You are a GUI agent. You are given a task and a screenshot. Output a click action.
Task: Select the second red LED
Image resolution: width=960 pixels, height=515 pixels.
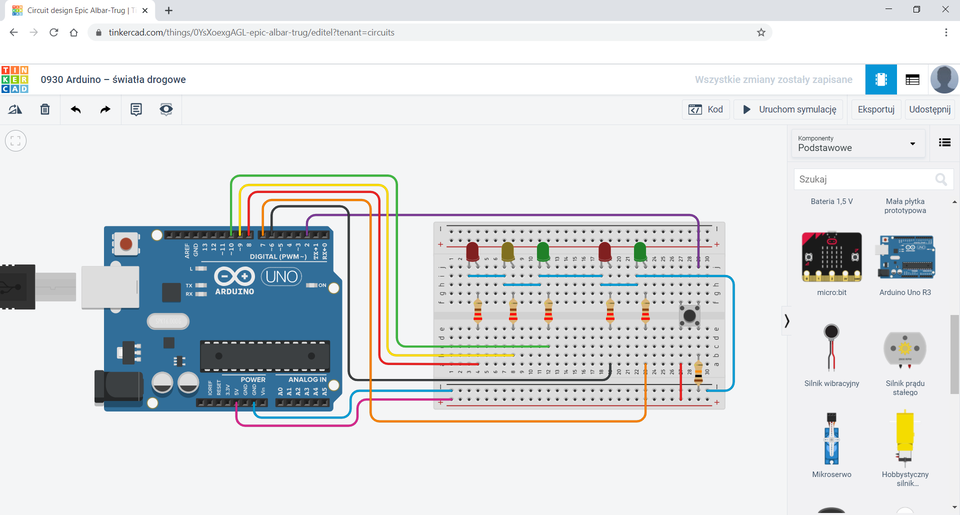click(x=604, y=253)
